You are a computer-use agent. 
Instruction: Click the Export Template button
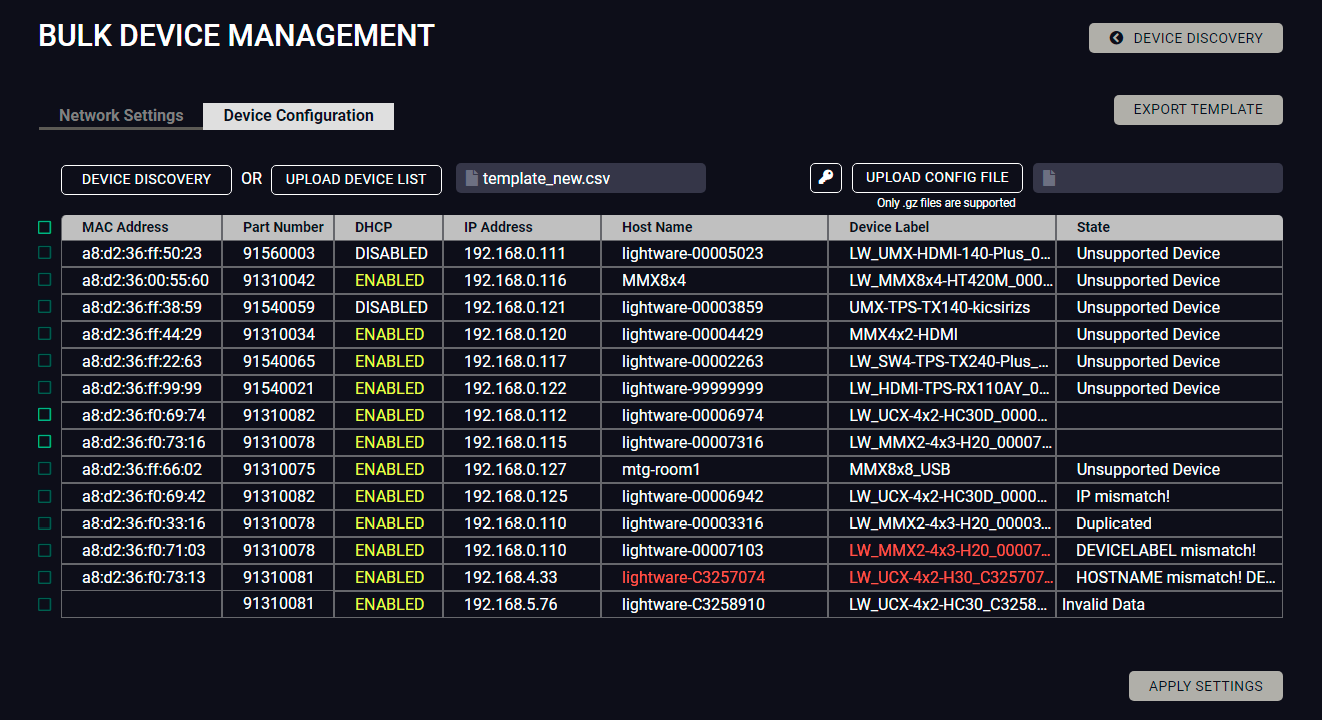pyautogui.click(x=1198, y=110)
